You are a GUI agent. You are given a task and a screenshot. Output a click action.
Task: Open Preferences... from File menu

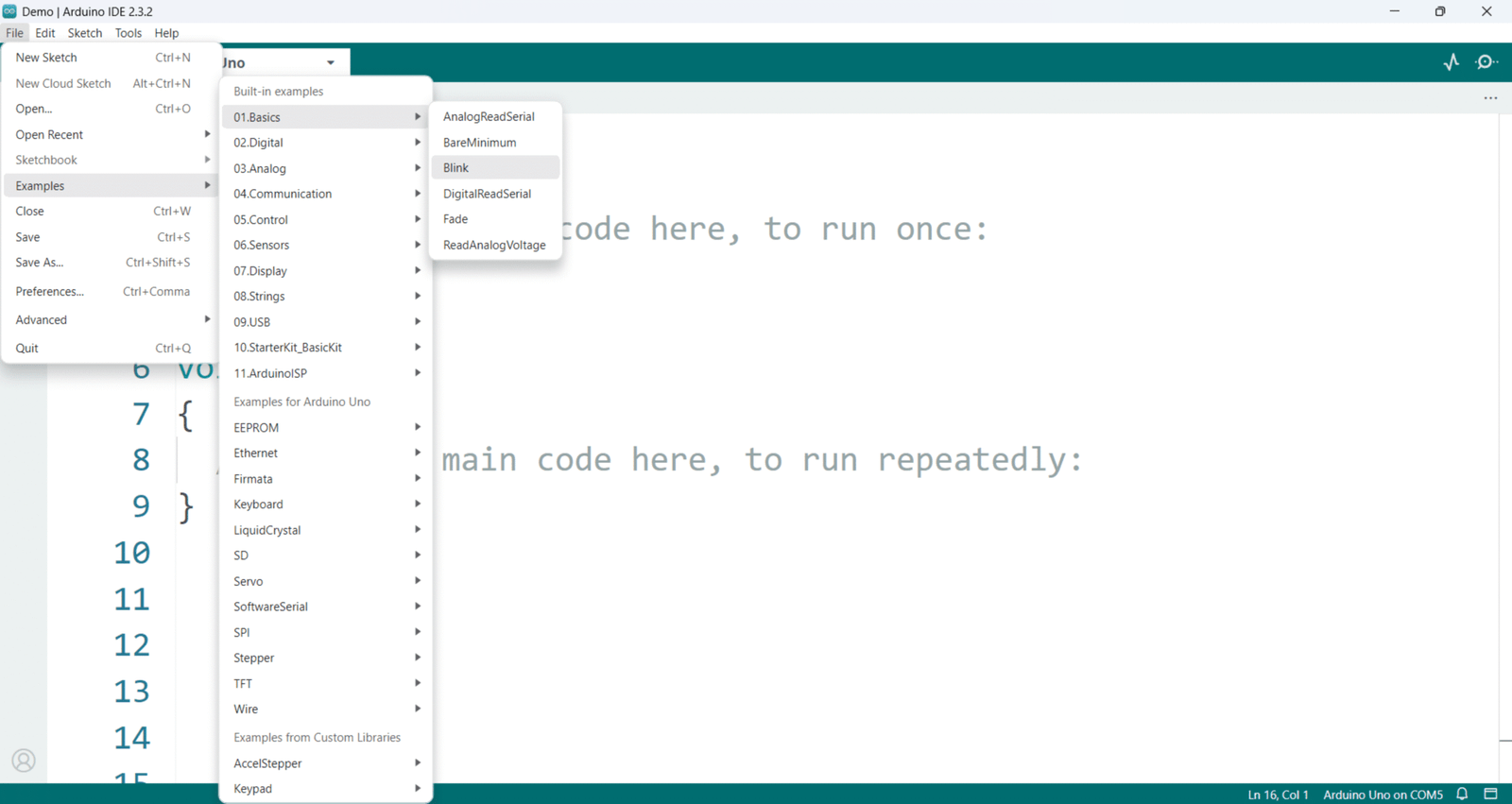tap(110, 291)
